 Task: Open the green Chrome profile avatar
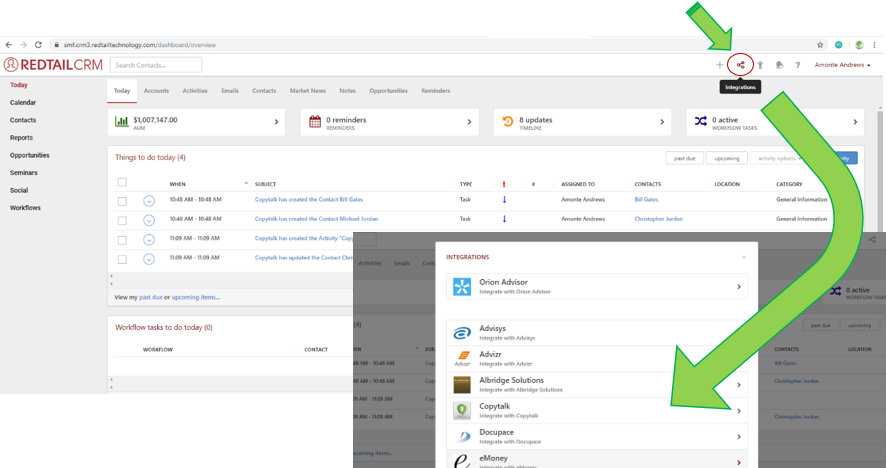859,45
